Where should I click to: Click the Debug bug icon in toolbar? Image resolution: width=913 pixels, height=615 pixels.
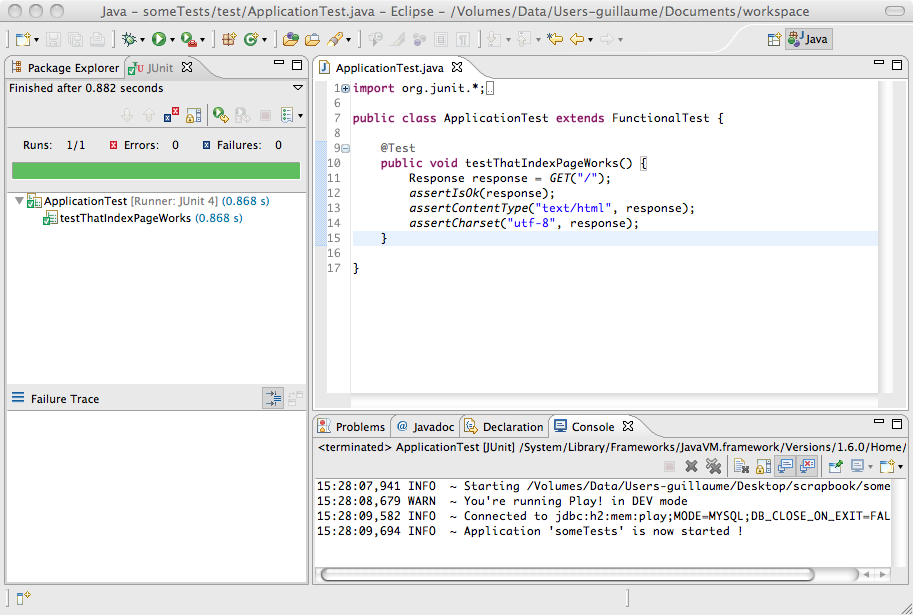[127, 39]
